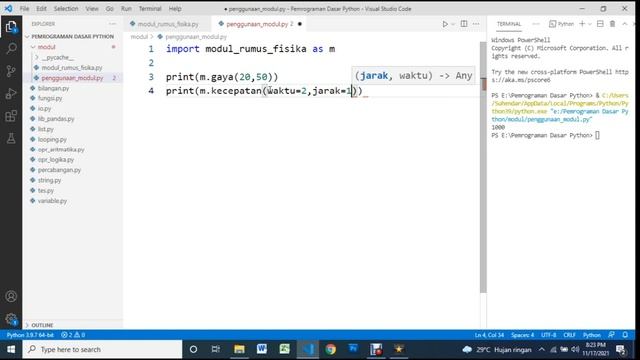Open Chrome from the taskbar
Image resolution: width=640 pixels, height=360 pixels.
[331, 349]
